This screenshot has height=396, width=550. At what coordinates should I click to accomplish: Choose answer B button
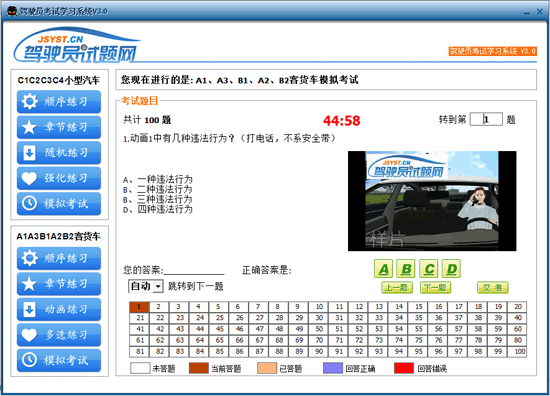coord(406,269)
